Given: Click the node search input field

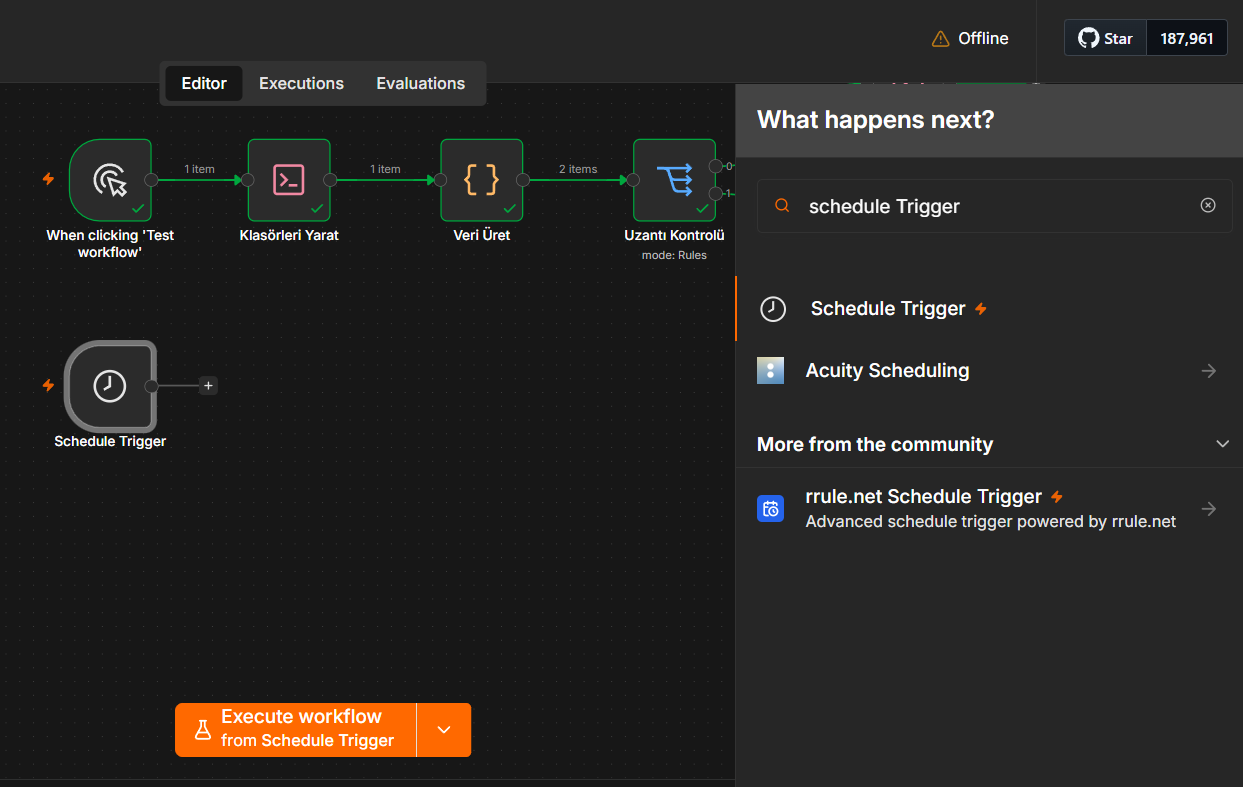Looking at the screenshot, I should point(995,206).
